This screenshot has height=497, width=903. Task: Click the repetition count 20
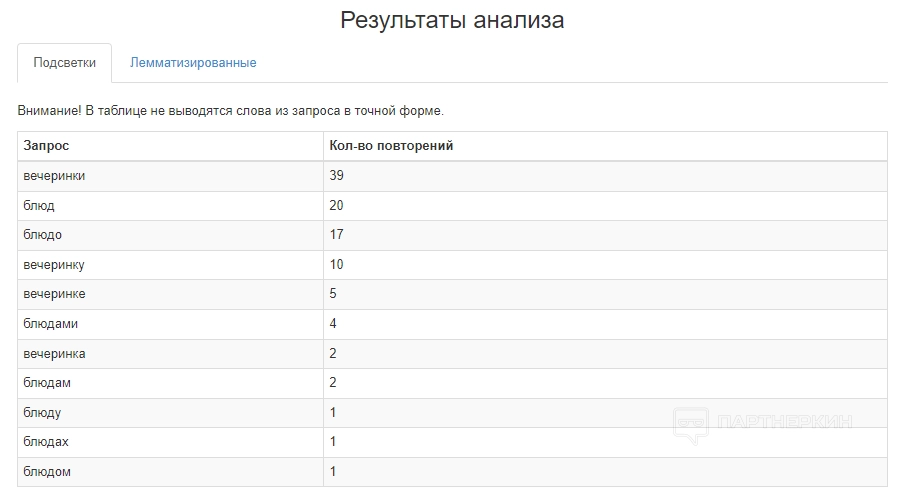point(337,206)
